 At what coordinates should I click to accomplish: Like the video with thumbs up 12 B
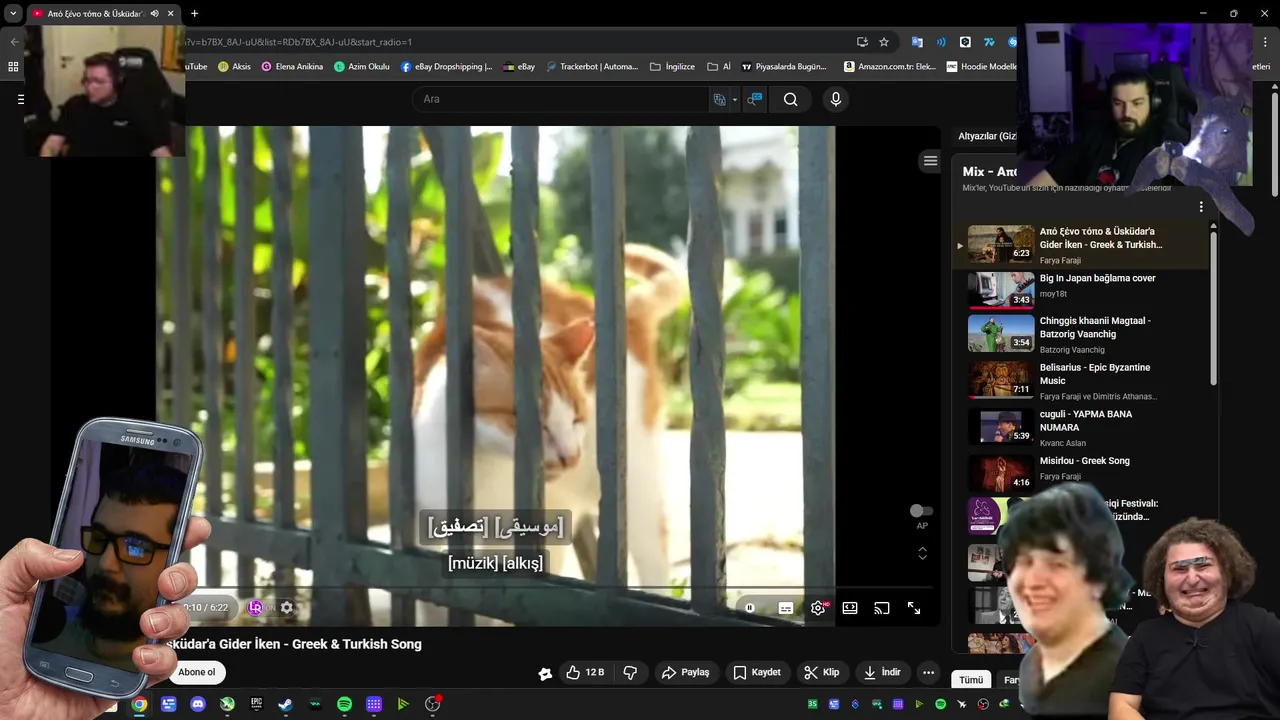[584, 672]
